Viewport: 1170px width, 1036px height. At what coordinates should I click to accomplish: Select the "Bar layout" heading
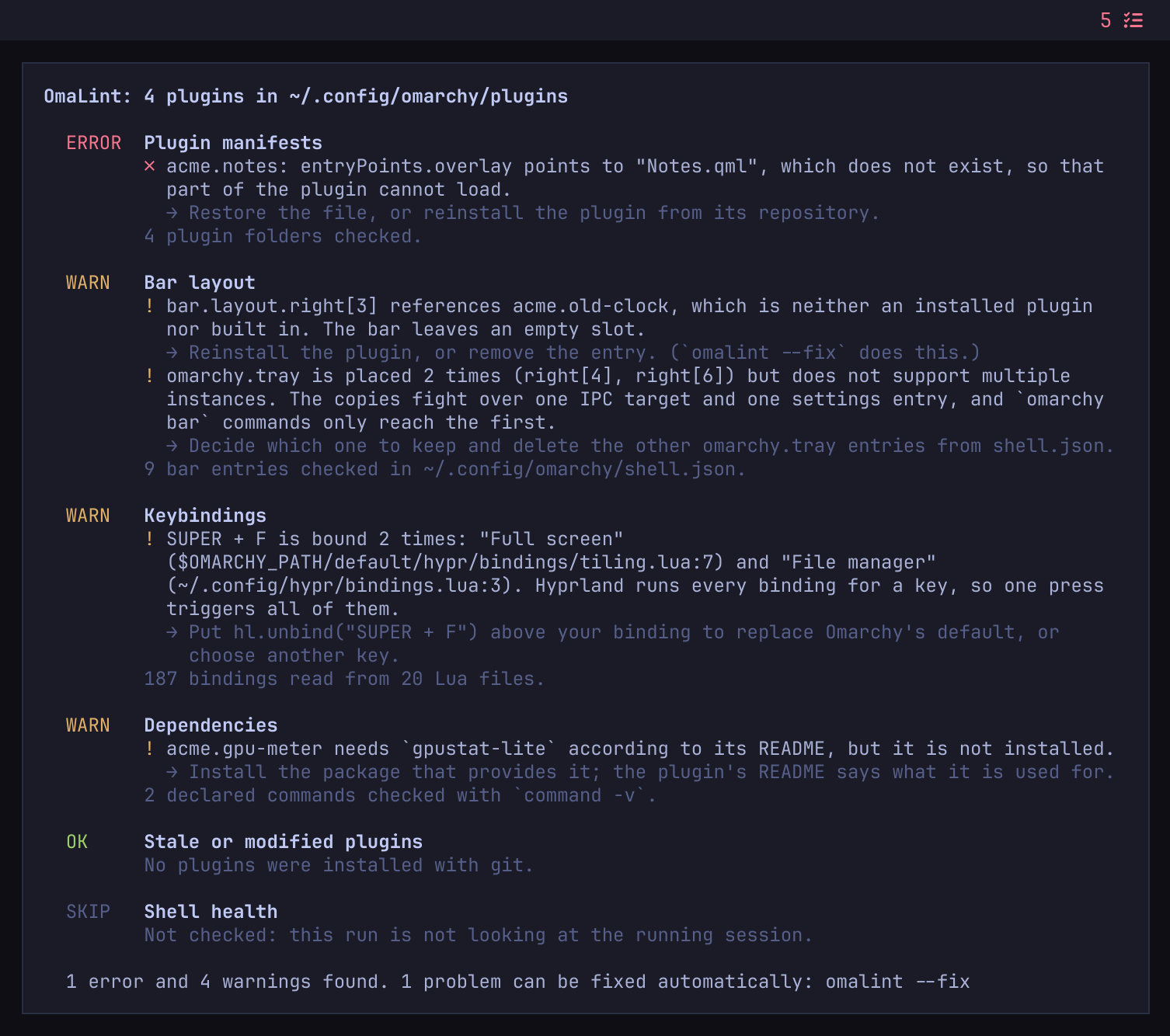click(x=200, y=283)
